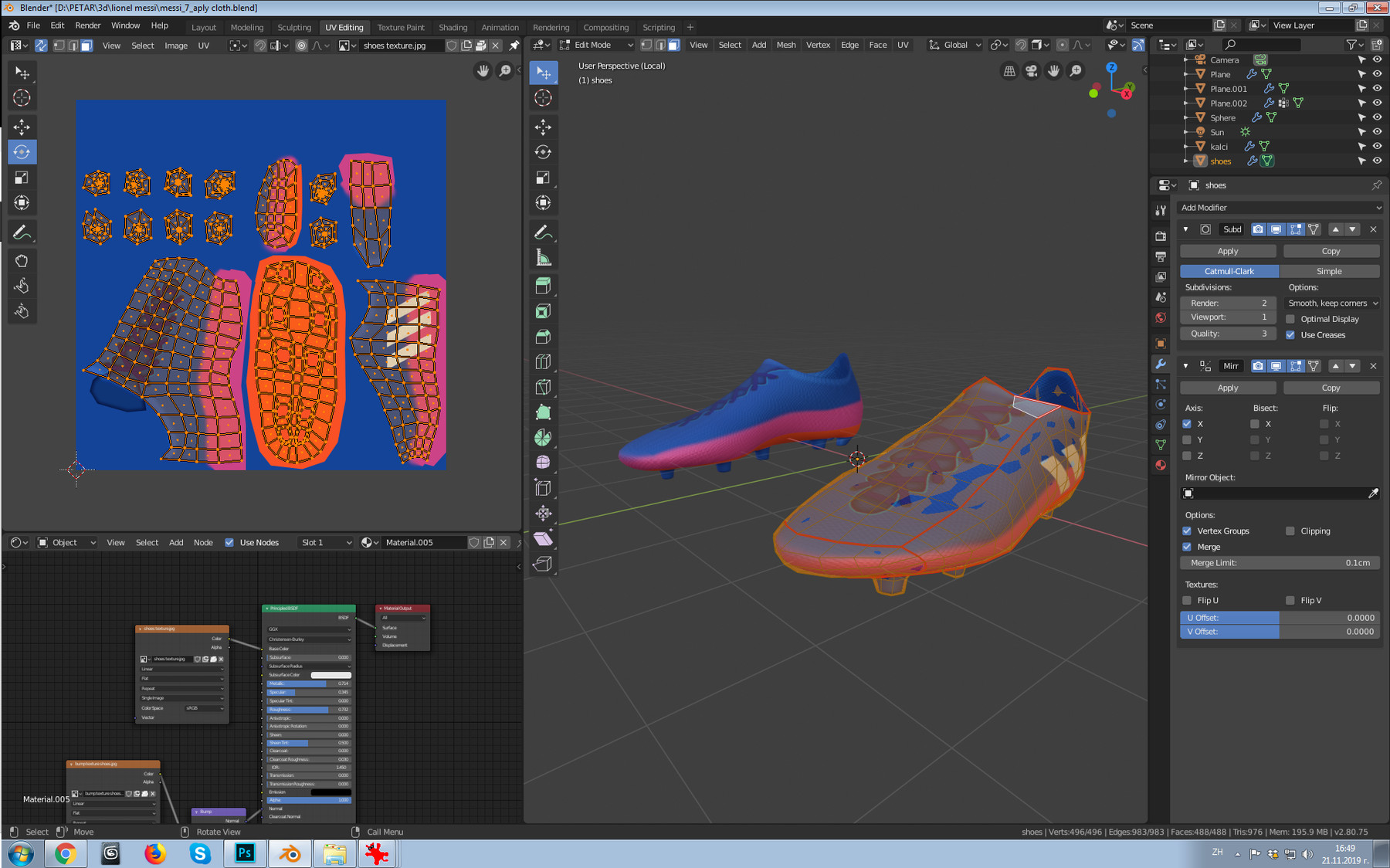This screenshot has height=868, width=1390.
Task: Adjust the Roughness slider on the Principled BSDF node
Action: [308, 709]
